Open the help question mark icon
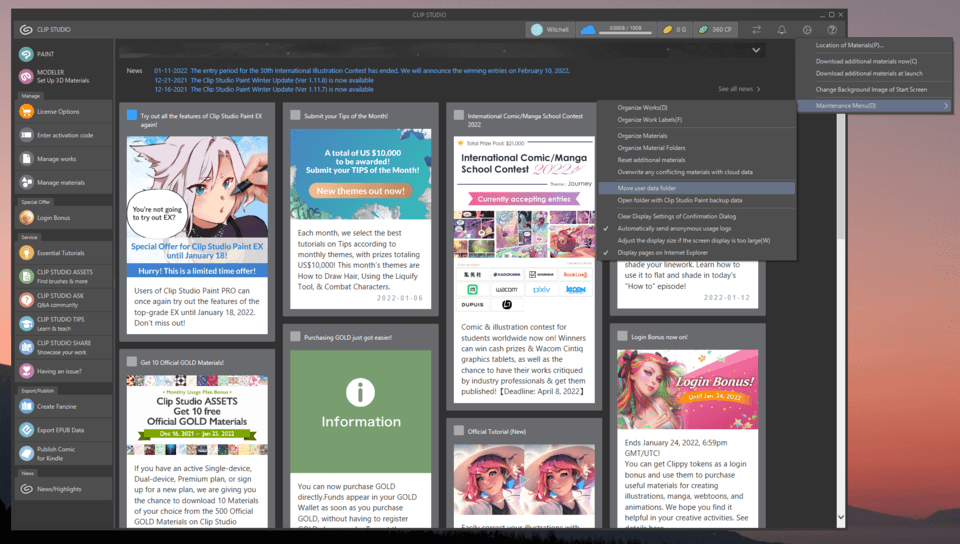Screen dimensions: 960x544 832,29
